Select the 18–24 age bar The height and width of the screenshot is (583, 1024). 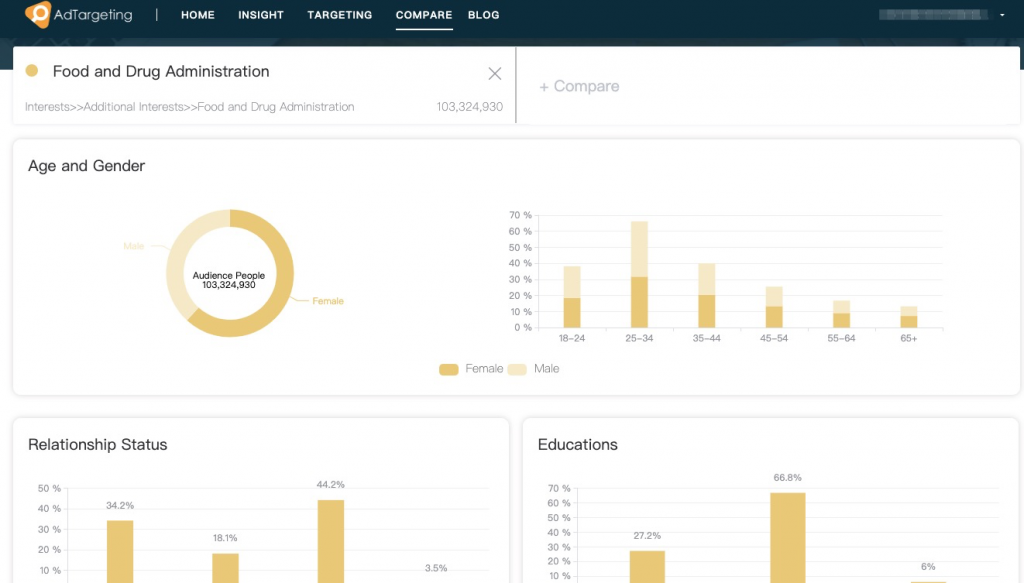[572, 296]
